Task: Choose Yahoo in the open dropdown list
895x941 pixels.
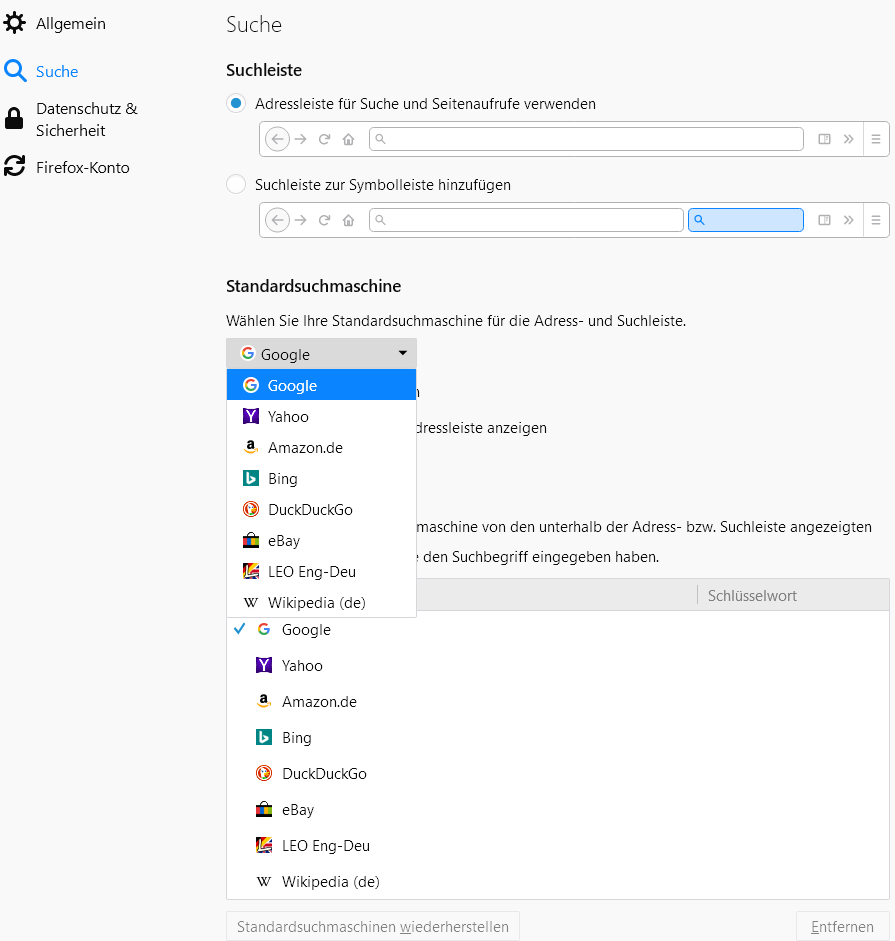Action: 321,416
